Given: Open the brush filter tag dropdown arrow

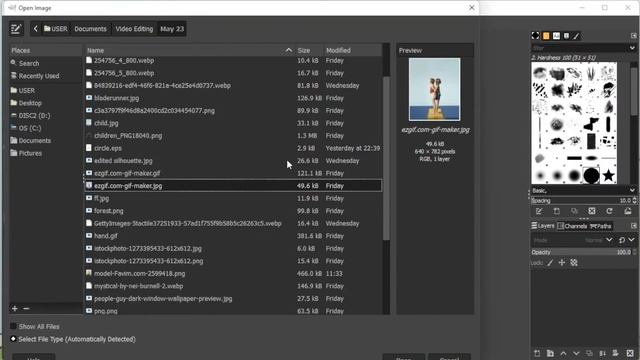Looking at the screenshot, I should [x=632, y=48].
